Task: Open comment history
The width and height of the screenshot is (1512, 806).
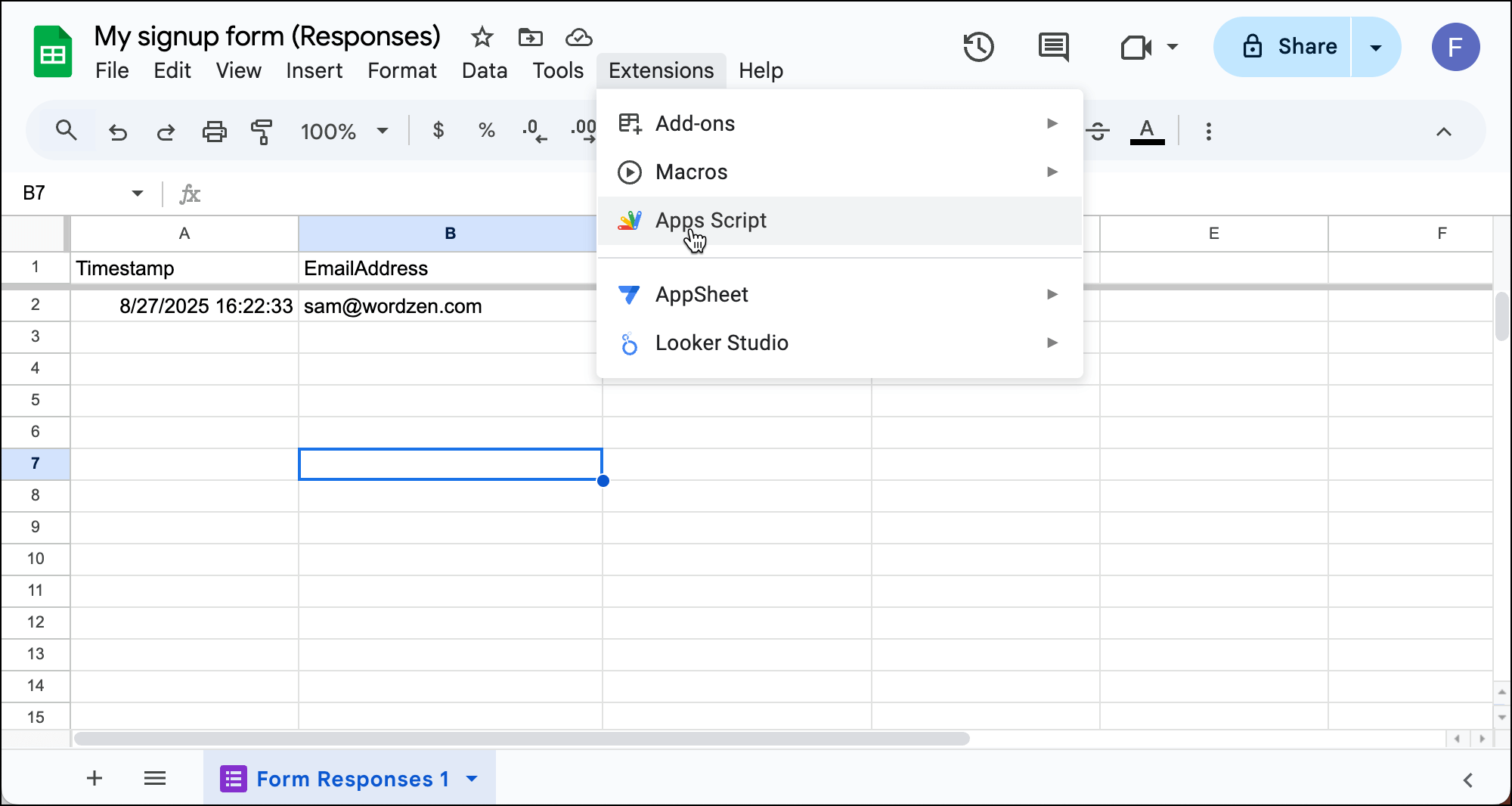Action: [1052, 47]
